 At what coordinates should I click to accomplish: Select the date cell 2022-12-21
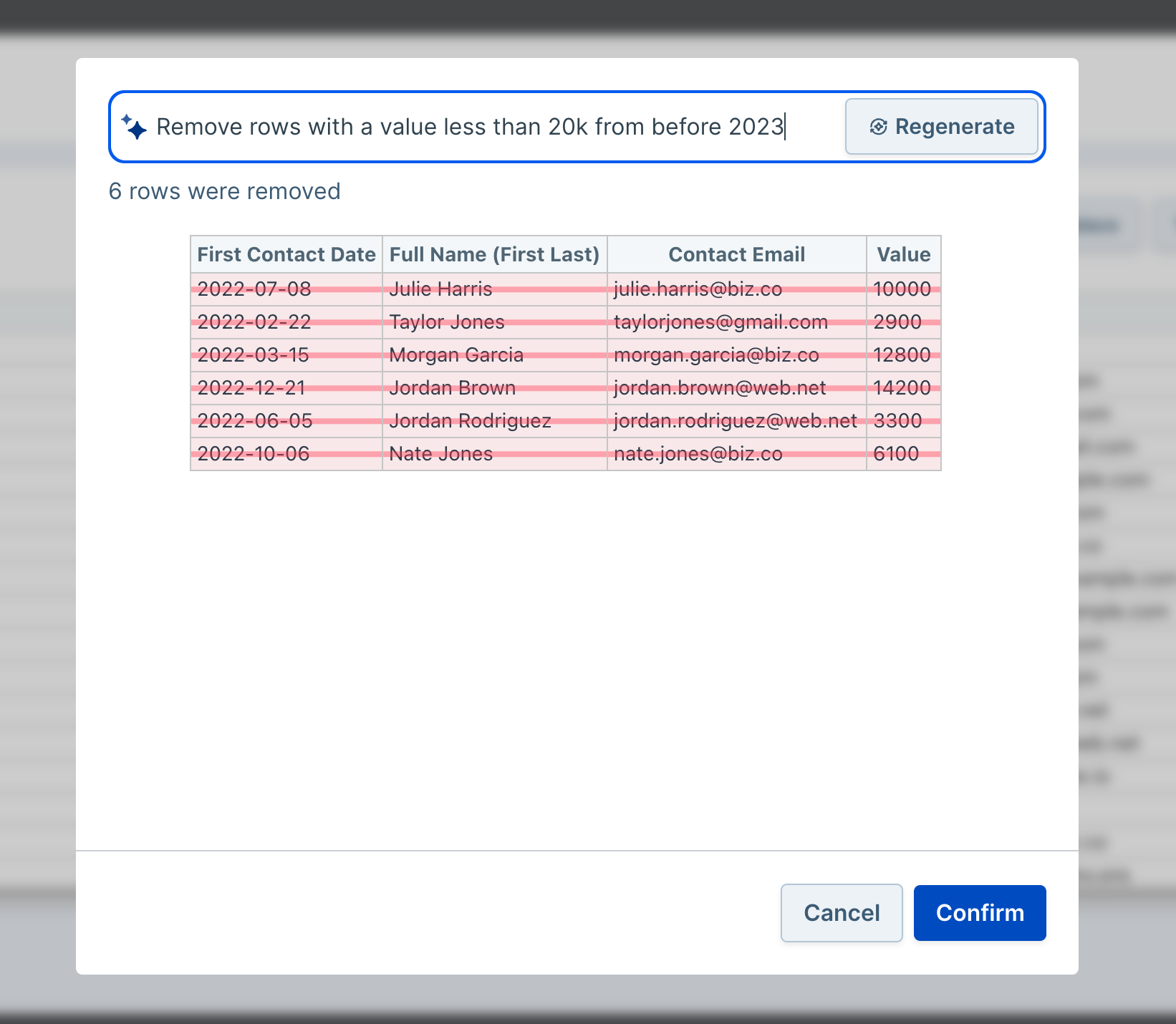click(286, 388)
